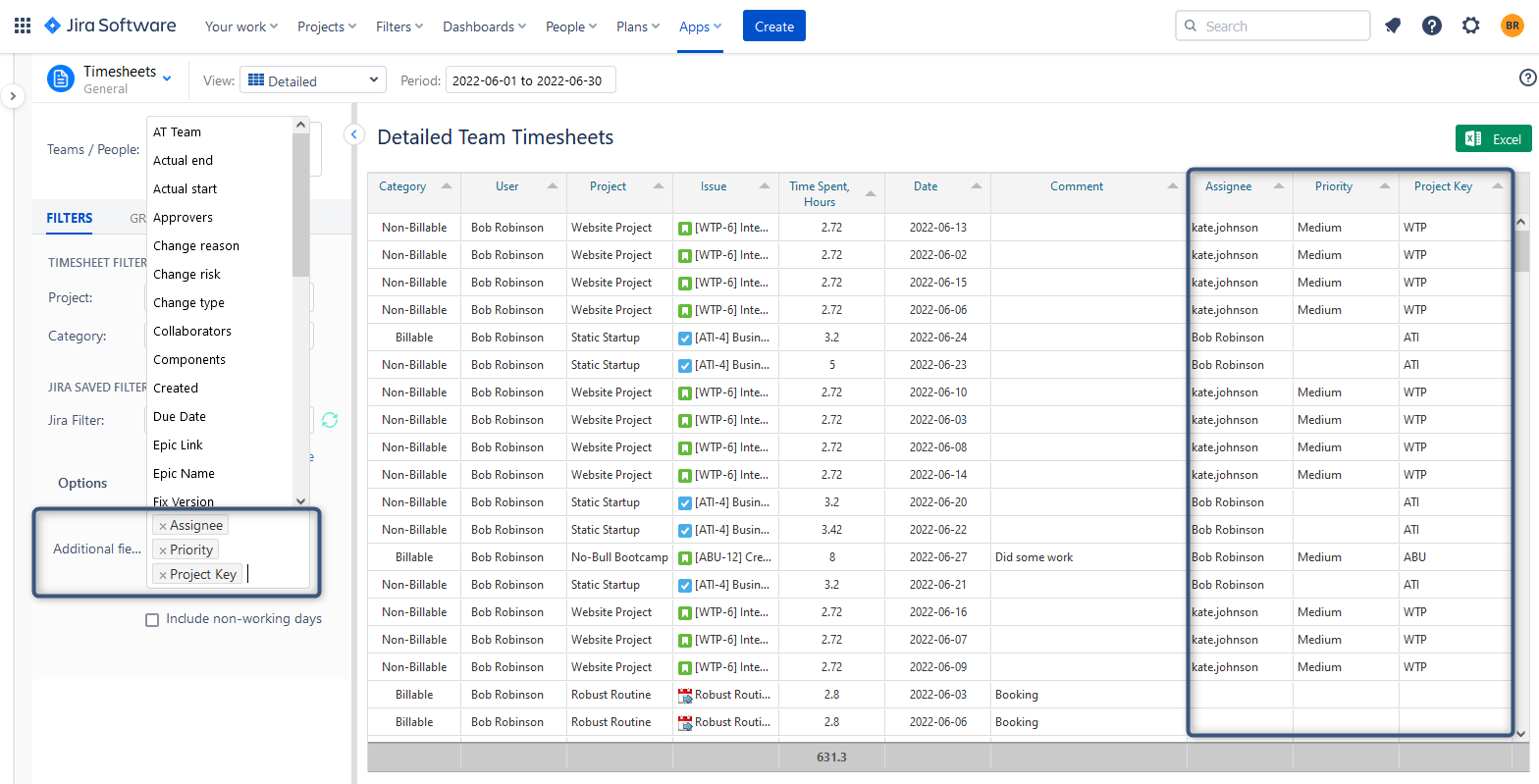Click the Timesheets help icon at right

1527,78
